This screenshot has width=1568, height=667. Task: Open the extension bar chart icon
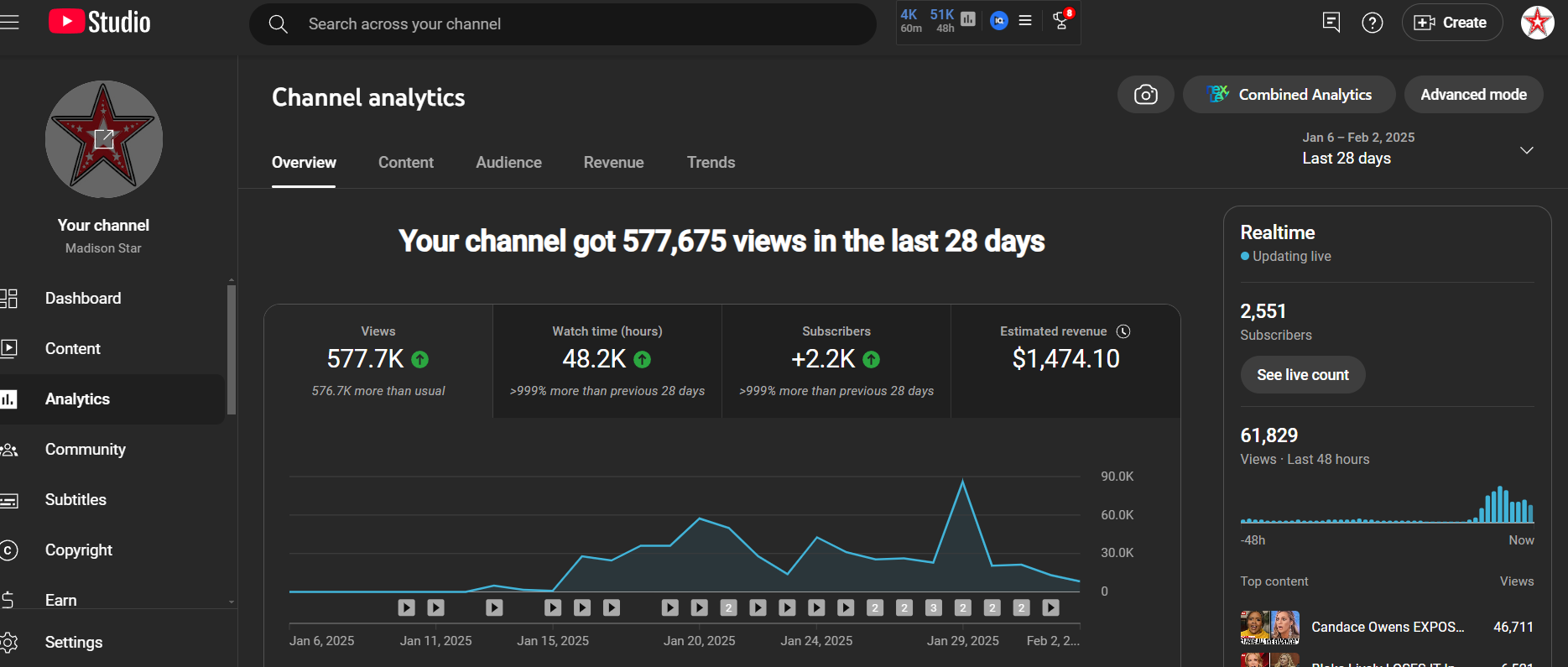pos(968,19)
